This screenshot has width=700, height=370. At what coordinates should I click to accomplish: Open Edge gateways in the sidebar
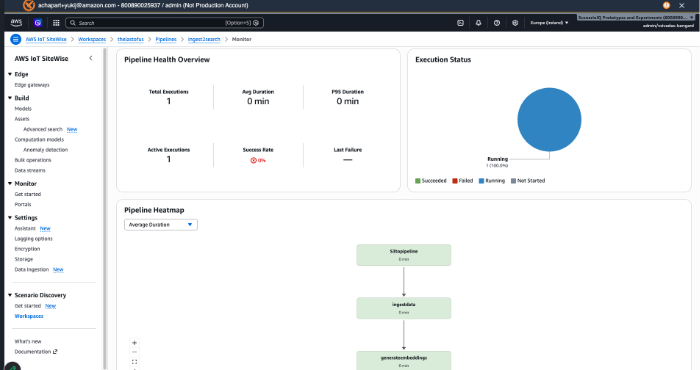[x=32, y=85]
